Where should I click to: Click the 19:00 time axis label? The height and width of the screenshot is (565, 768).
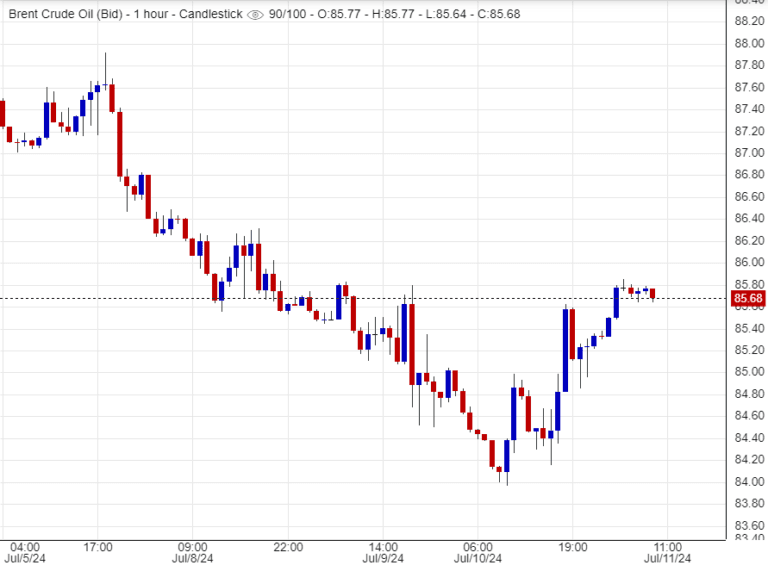574,547
